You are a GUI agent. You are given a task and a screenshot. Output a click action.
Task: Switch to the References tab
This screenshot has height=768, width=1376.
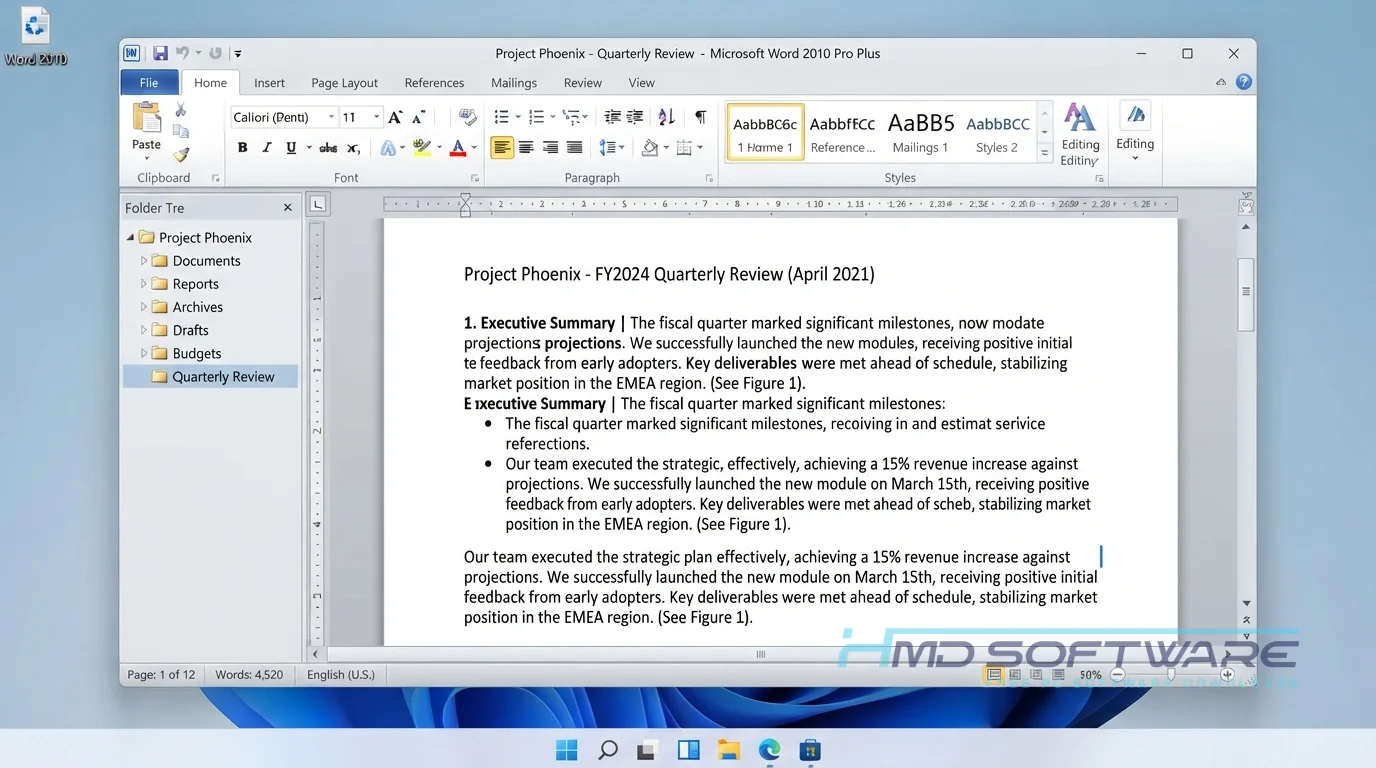coord(434,83)
